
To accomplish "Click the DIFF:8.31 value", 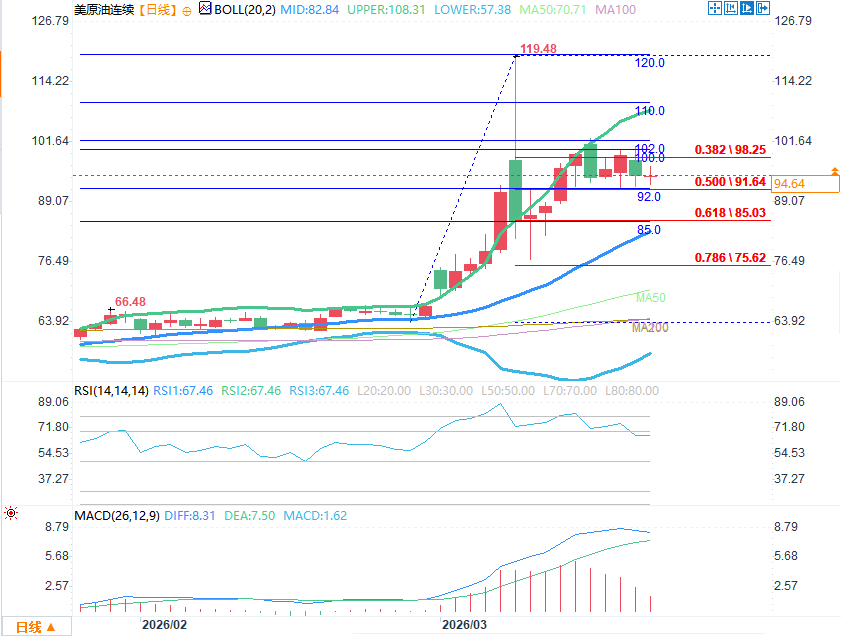I will 190,516.
